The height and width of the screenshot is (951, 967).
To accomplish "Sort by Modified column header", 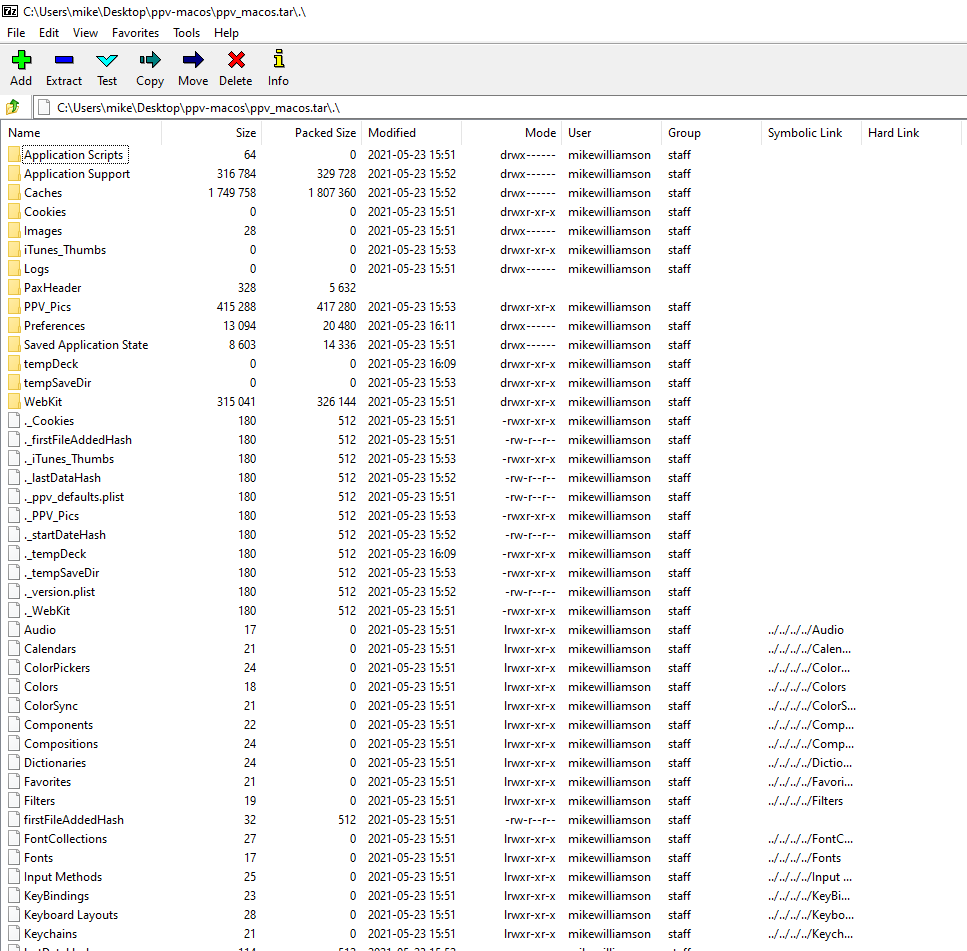I will click(x=392, y=133).
